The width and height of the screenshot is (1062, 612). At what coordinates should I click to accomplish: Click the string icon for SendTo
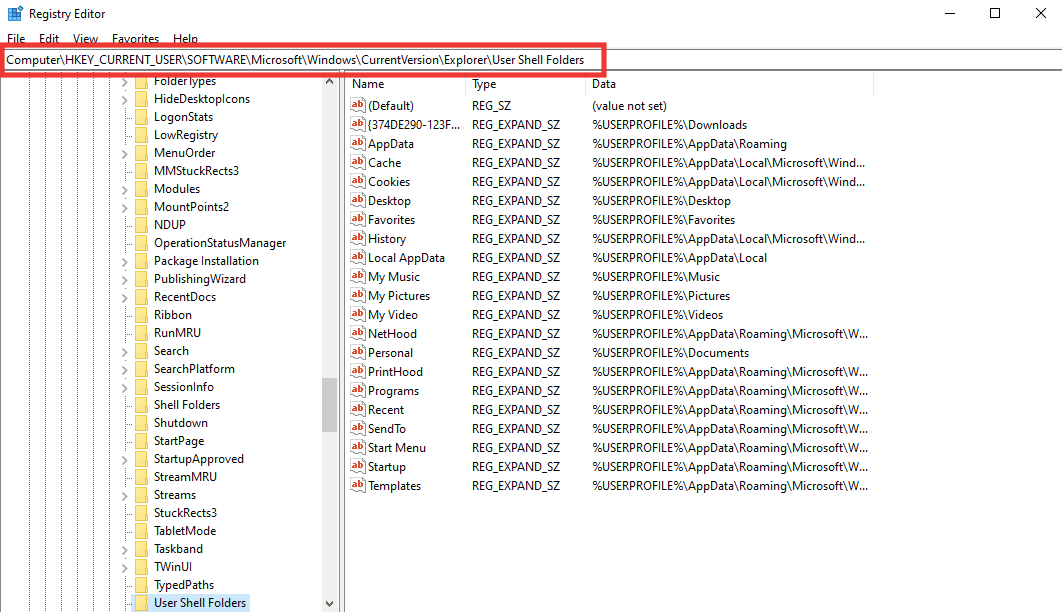[x=358, y=427]
